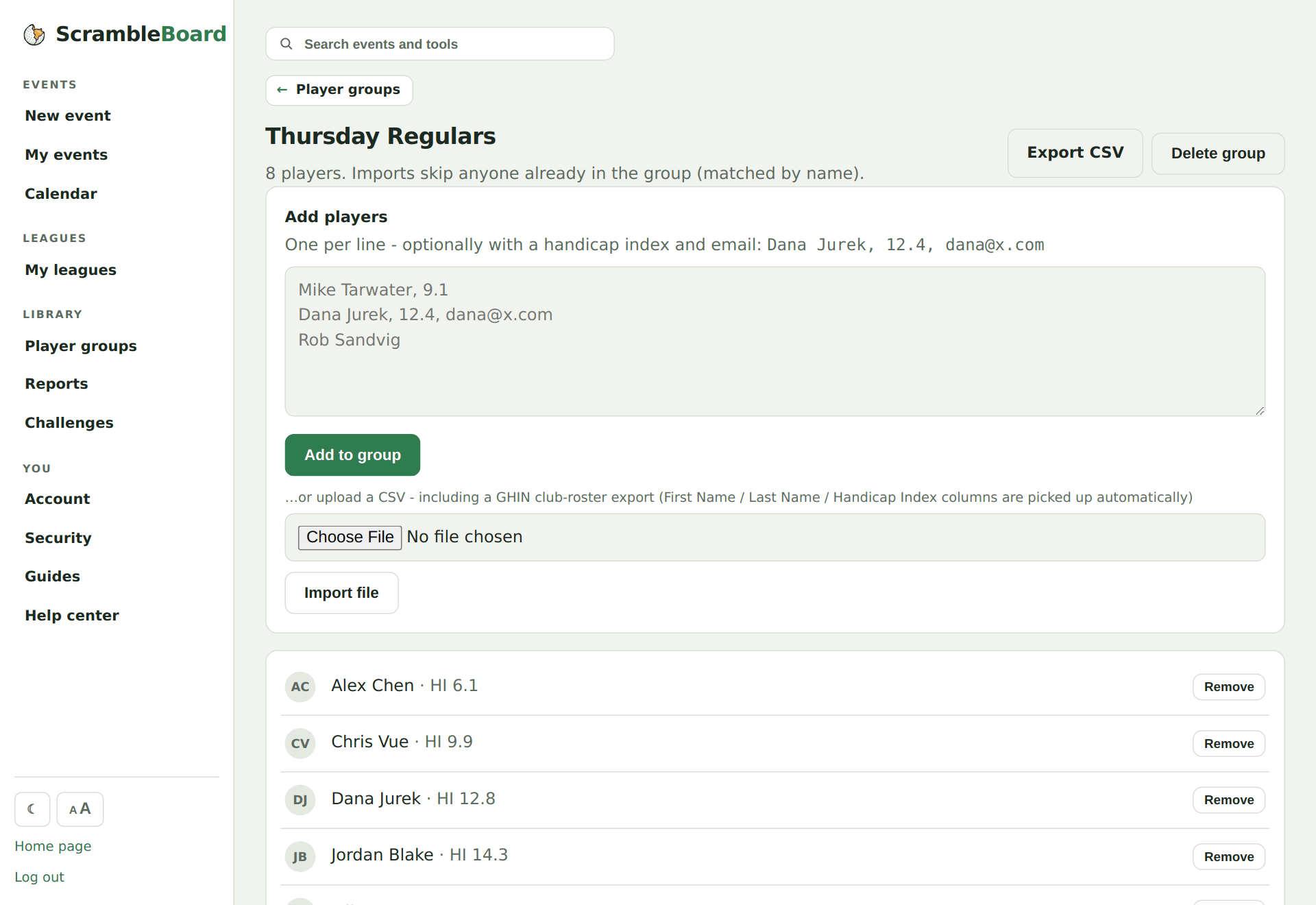1316x905 pixels.
Task: Click the CV avatar for Chris Vue
Action: pyautogui.click(x=300, y=743)
